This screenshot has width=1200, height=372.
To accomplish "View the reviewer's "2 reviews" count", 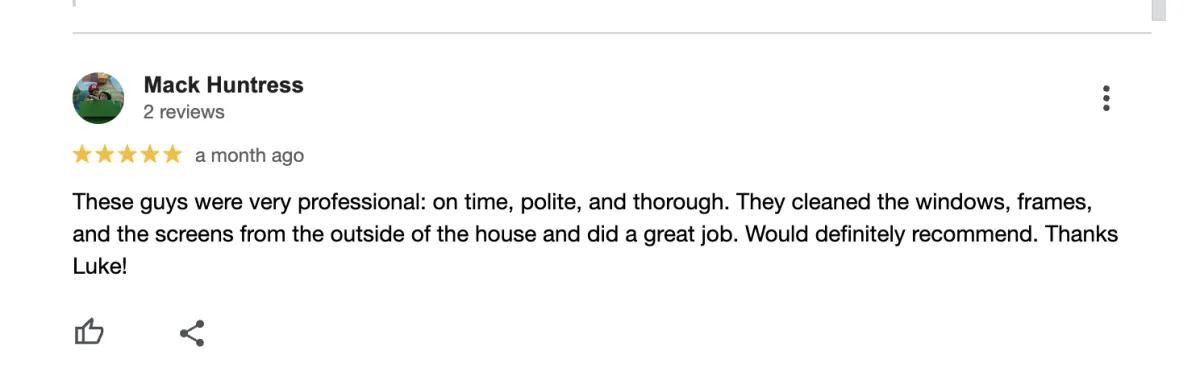I will [x=184, y=112].
